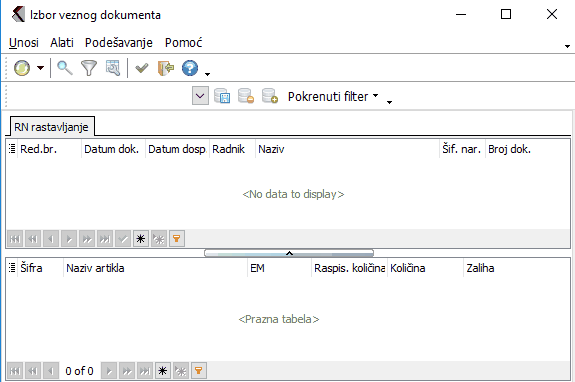Click the Šifra column header
Screen dimensions: 575x382
pyautogui.click(x=40, y=268)
